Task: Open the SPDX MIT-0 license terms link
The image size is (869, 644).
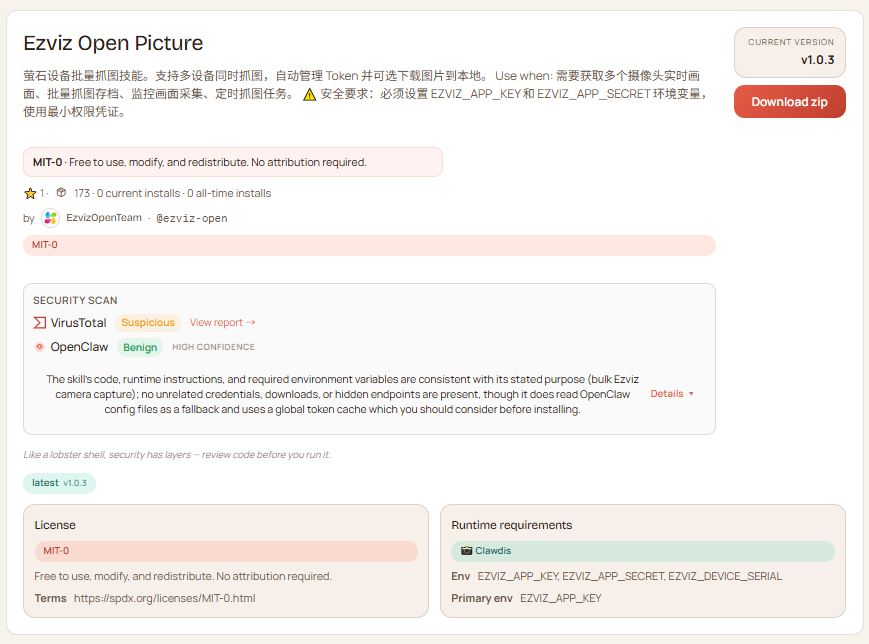Action: [x=162, y=598]
